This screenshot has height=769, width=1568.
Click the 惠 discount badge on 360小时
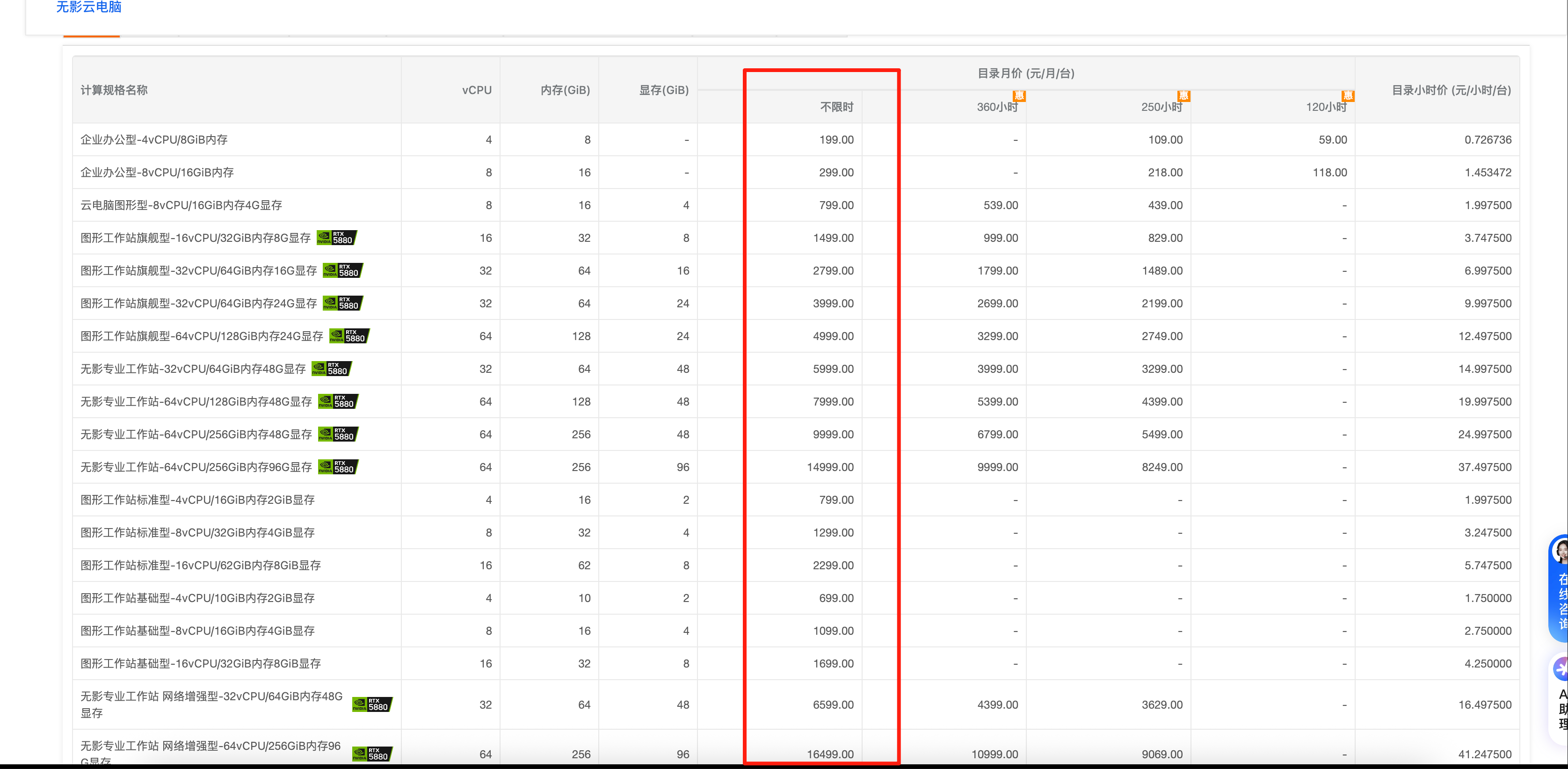pyautogui.click(x=1019, y=95)
